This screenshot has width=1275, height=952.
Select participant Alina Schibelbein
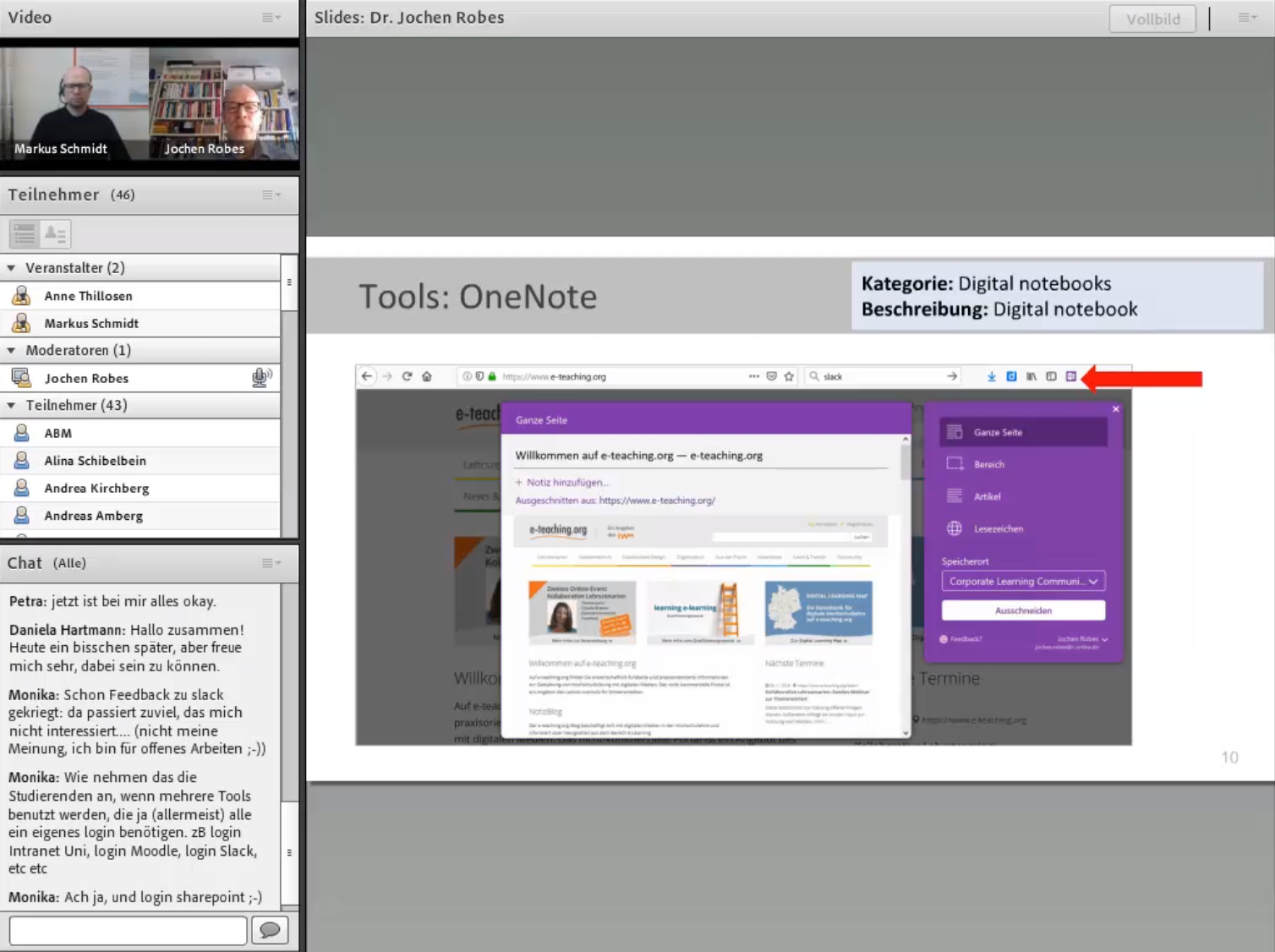[x=140, y=461]
